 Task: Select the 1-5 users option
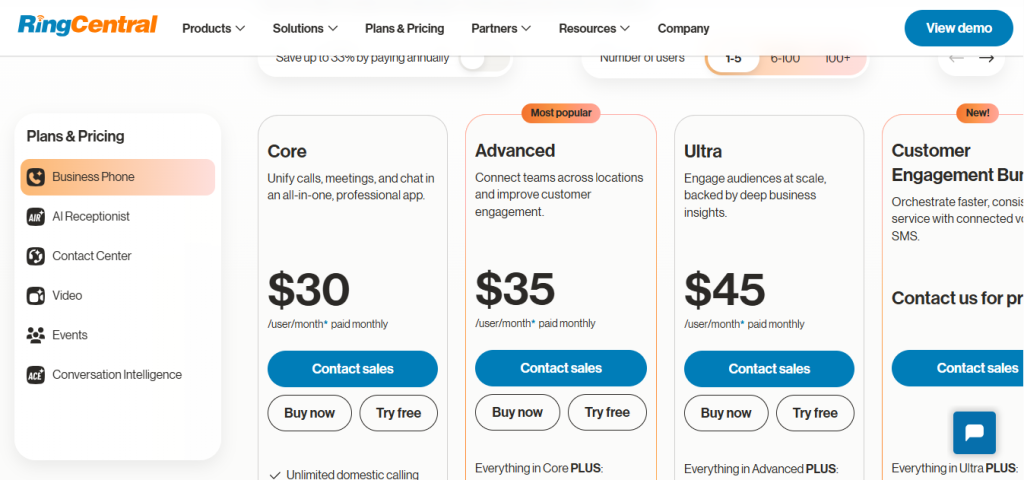[x=733, y=58]
